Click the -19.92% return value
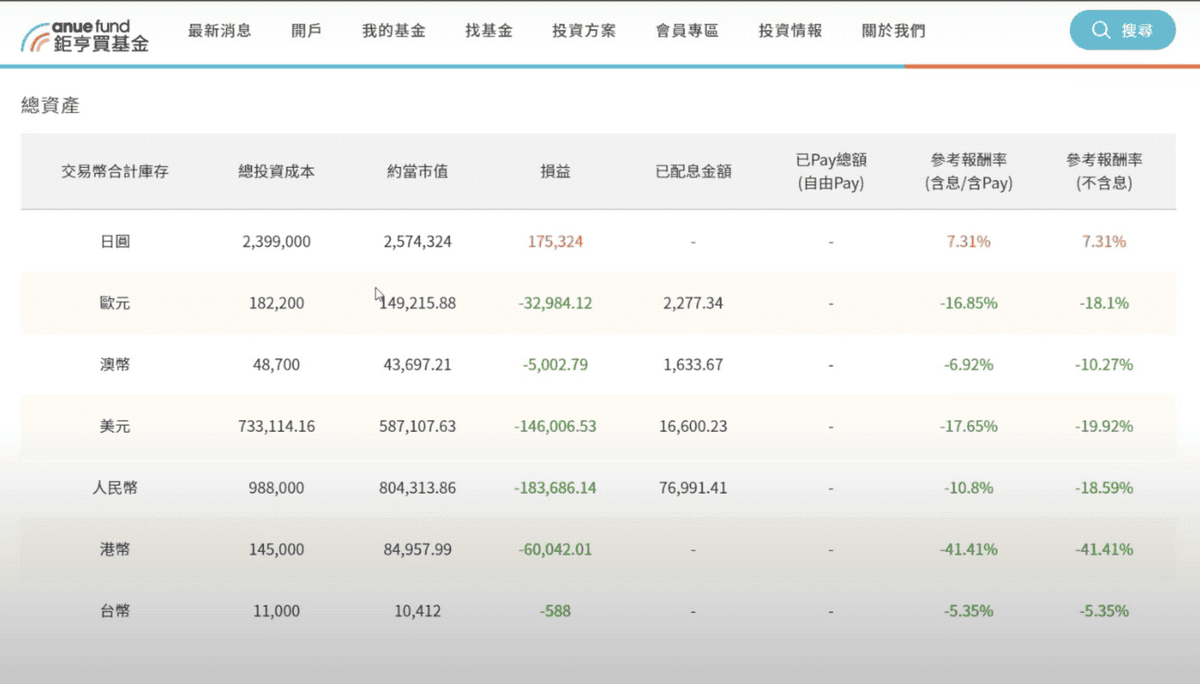 coord(1105,426)
